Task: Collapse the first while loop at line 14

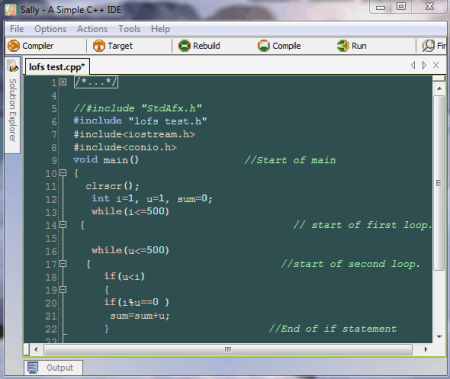Action: (x=63, y=225)
